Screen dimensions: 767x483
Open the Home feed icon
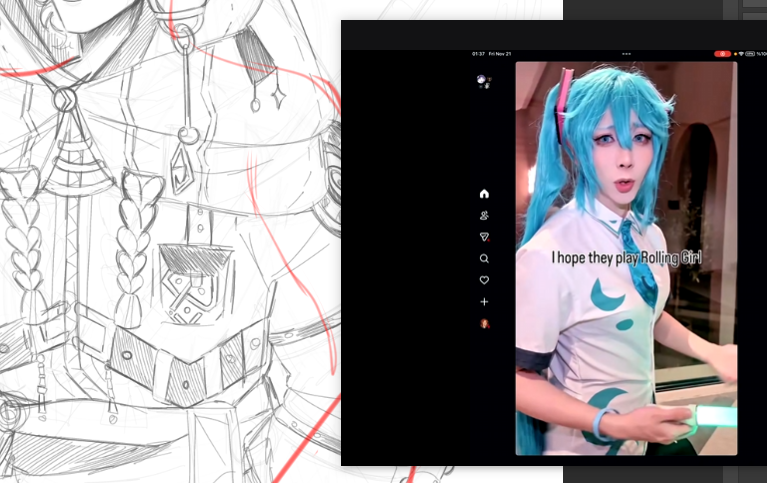pyautogui.click(x=484, y=194)
